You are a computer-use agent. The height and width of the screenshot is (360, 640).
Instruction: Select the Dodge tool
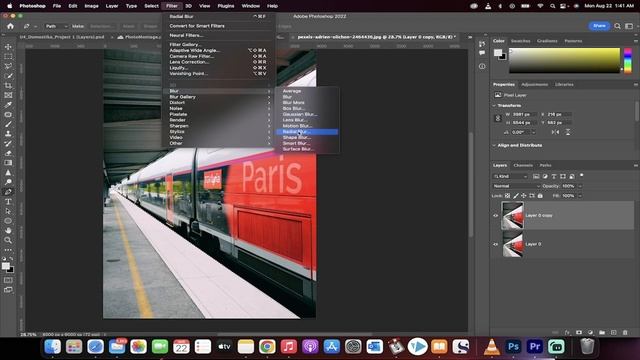pyautogui.click(x=8, y=182)
